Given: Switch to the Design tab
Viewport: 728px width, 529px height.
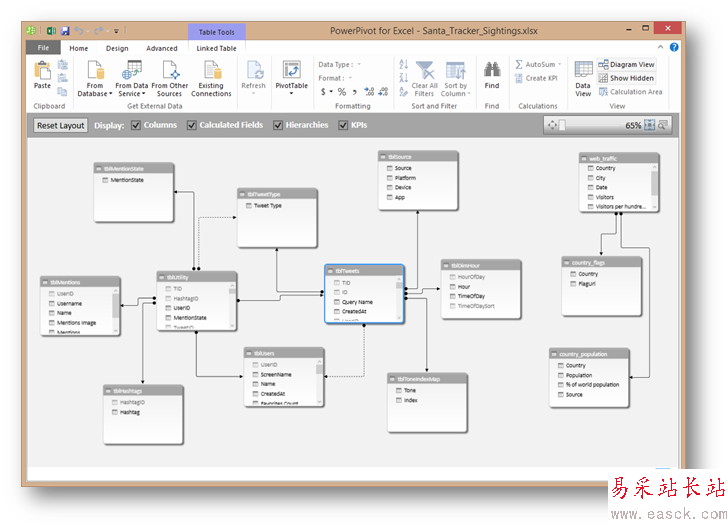Looking at the screenshot, I should pos(117,48).
